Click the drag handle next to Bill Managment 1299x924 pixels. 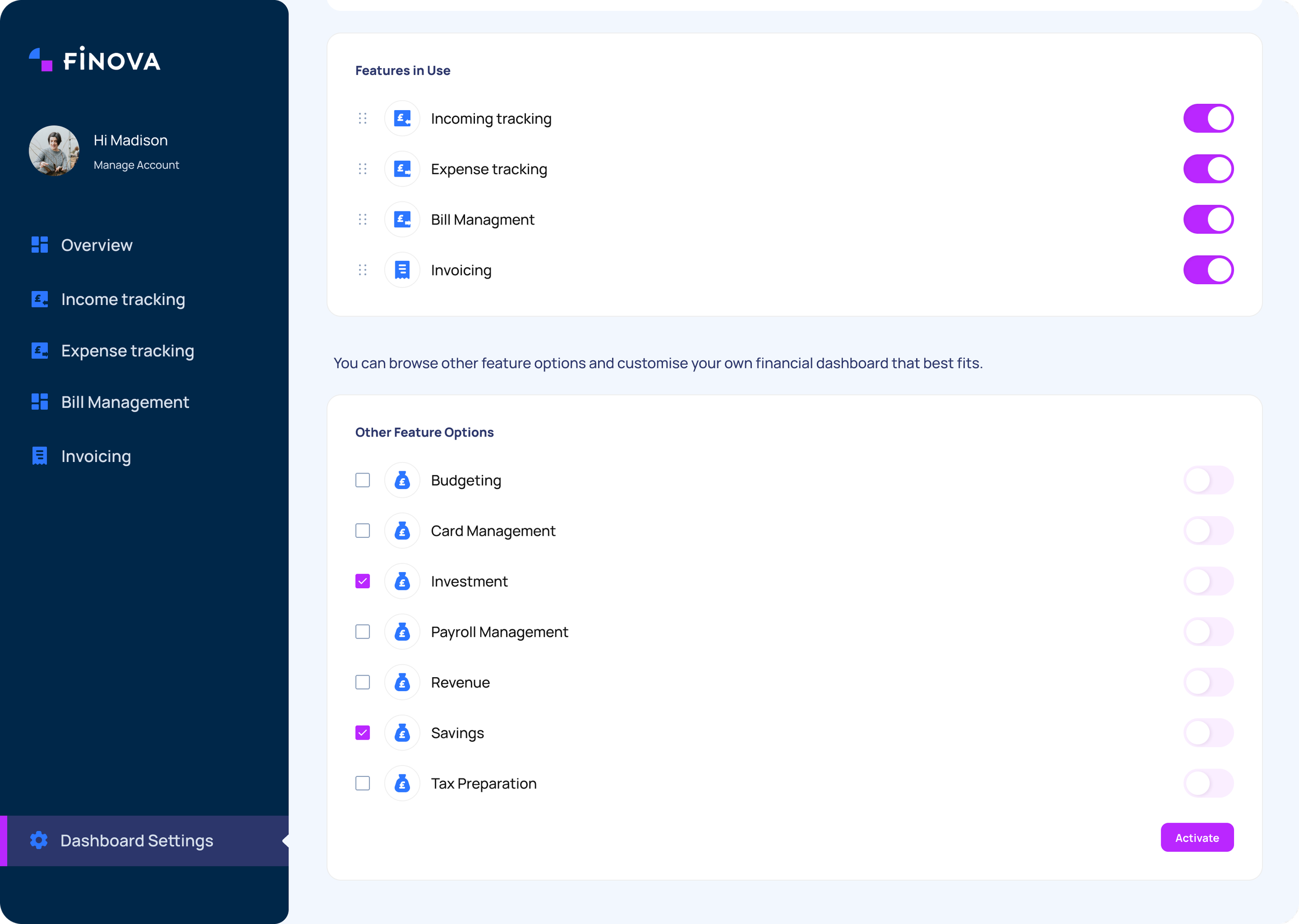tap(362, 220)
